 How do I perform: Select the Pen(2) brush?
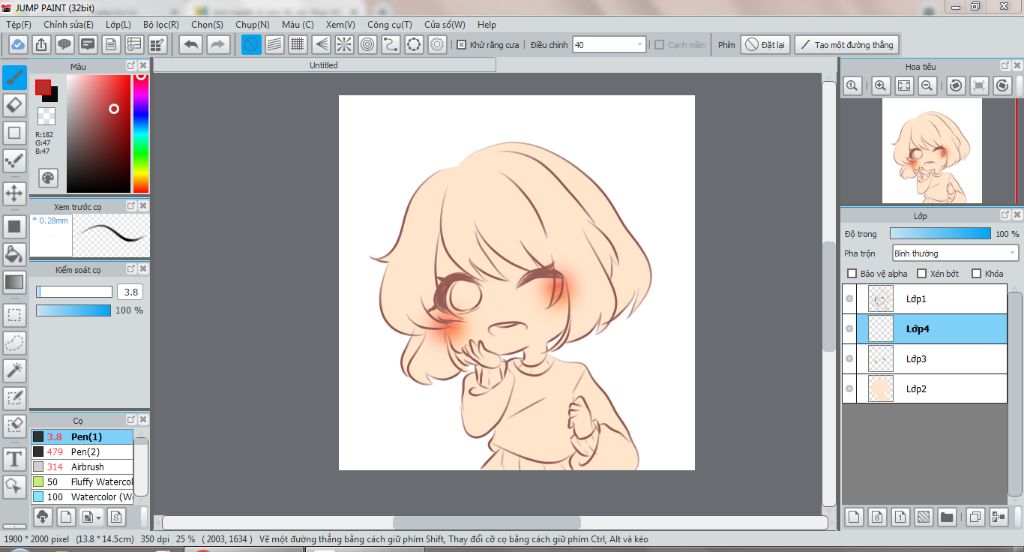tap(82, 451)
